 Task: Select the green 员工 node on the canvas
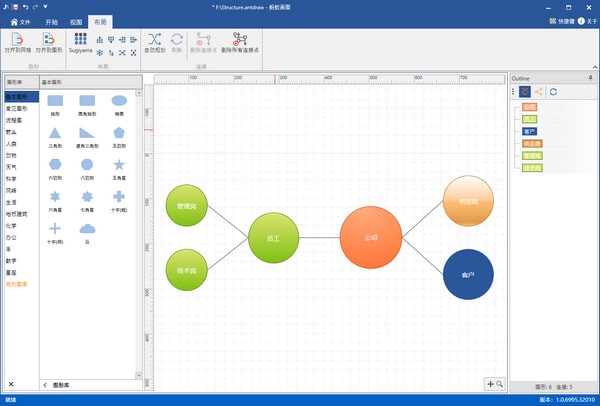[x=273, y=238]
